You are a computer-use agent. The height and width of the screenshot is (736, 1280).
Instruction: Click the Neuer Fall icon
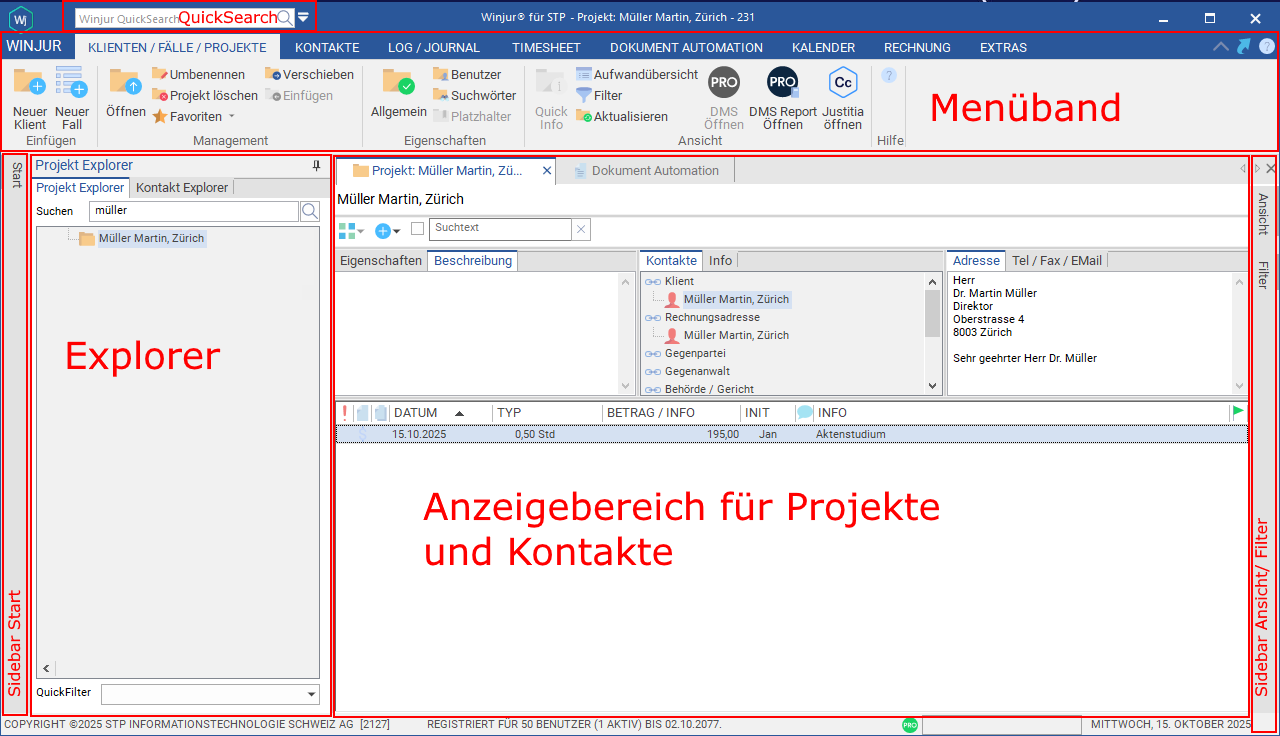[71, 83]
